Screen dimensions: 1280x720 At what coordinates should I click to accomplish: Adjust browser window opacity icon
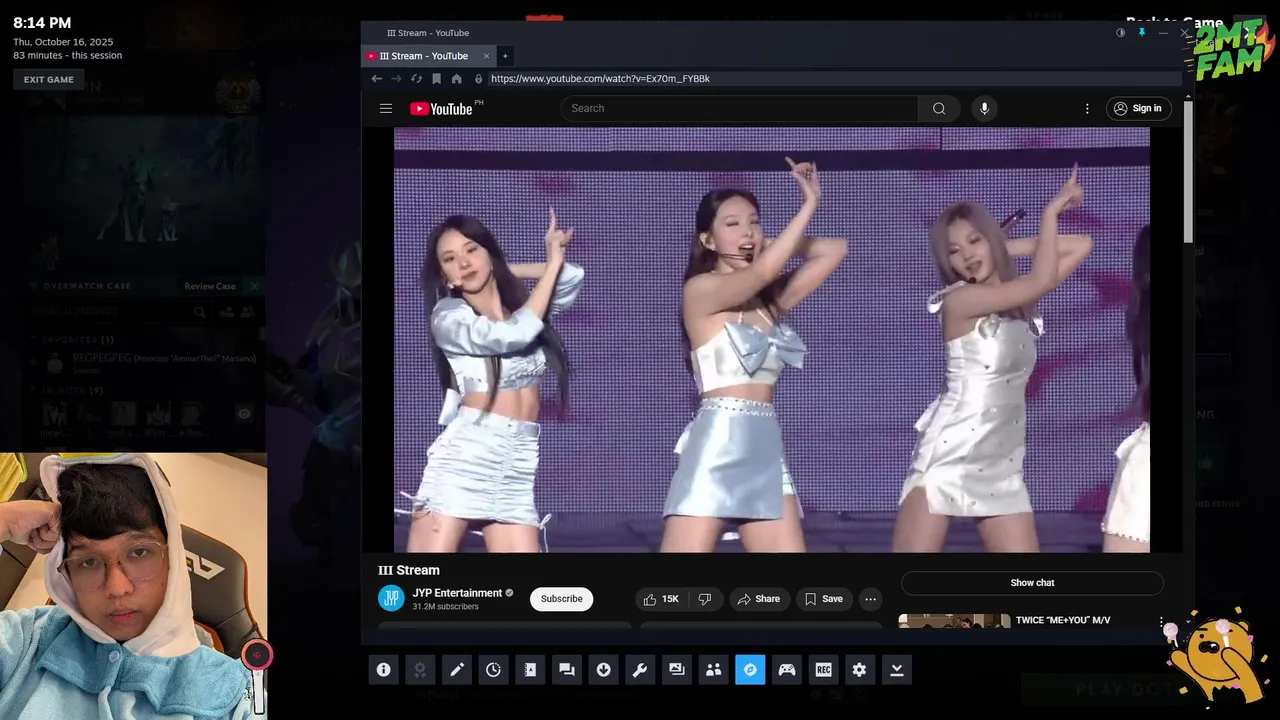point(1120,33)
